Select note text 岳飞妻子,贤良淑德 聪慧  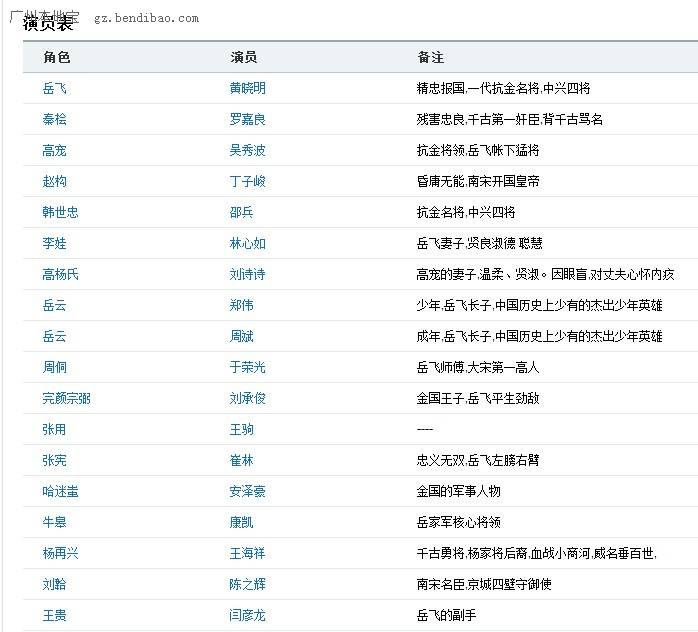[x=479, y=243]
